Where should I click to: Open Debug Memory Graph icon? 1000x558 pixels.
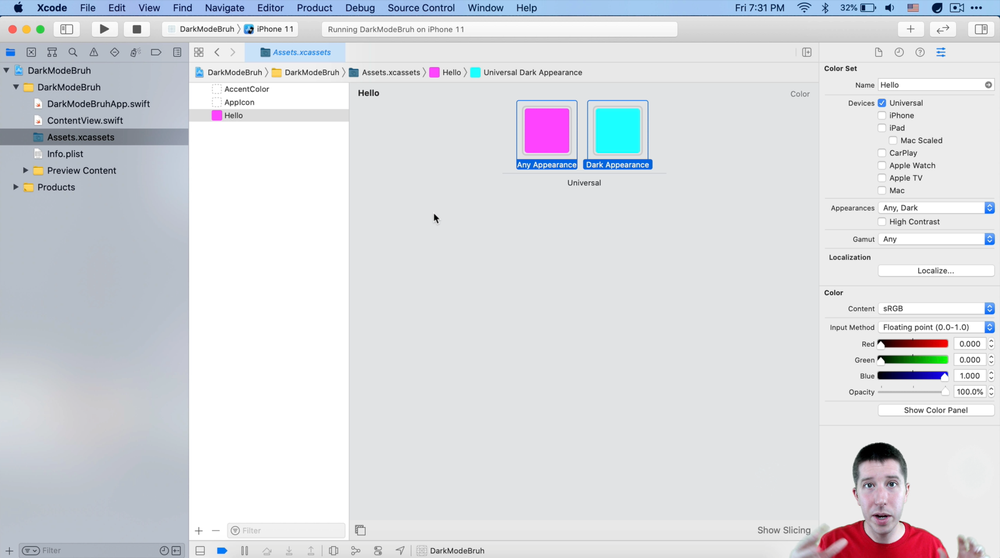click(x=356, y=550)
